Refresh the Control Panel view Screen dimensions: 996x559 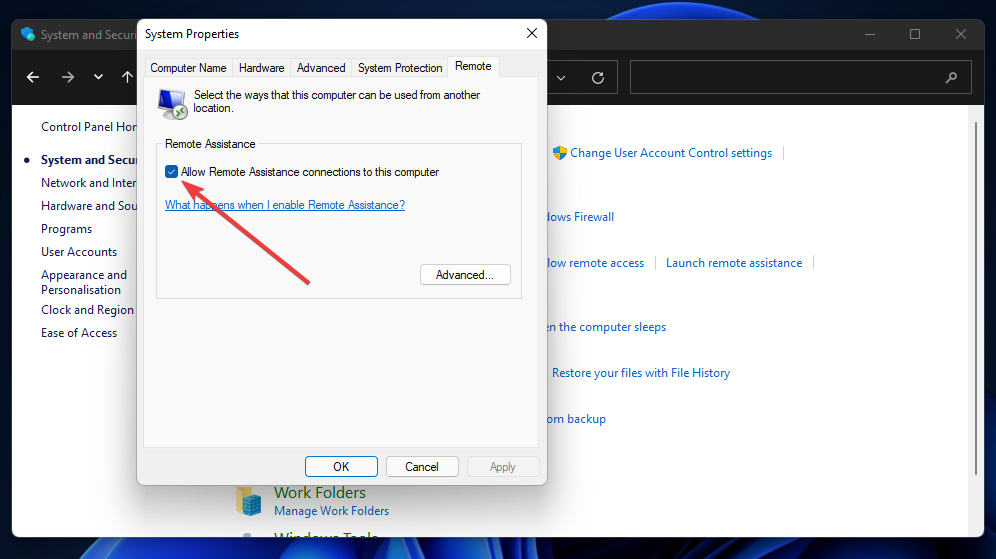click(598, 77)
